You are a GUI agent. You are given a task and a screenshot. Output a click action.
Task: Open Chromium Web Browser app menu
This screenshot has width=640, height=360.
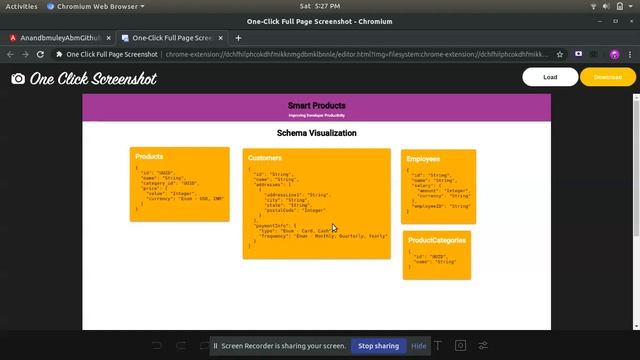[x=96, y=6]
